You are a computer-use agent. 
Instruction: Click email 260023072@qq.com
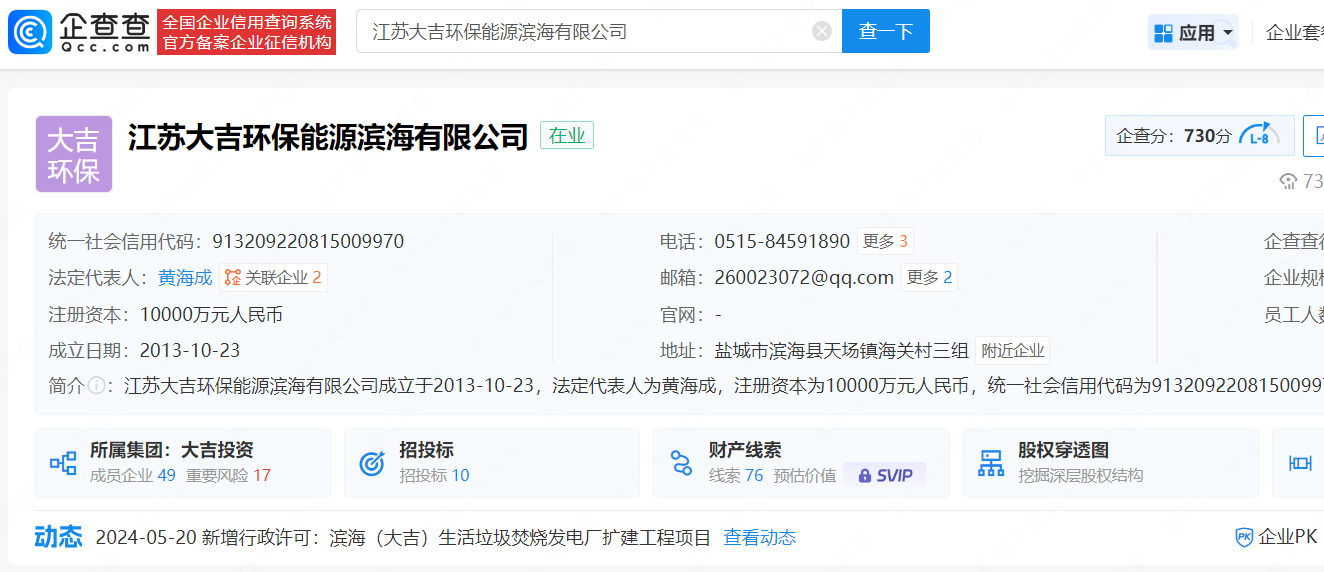pyautogui.click(x=804, y=278)
